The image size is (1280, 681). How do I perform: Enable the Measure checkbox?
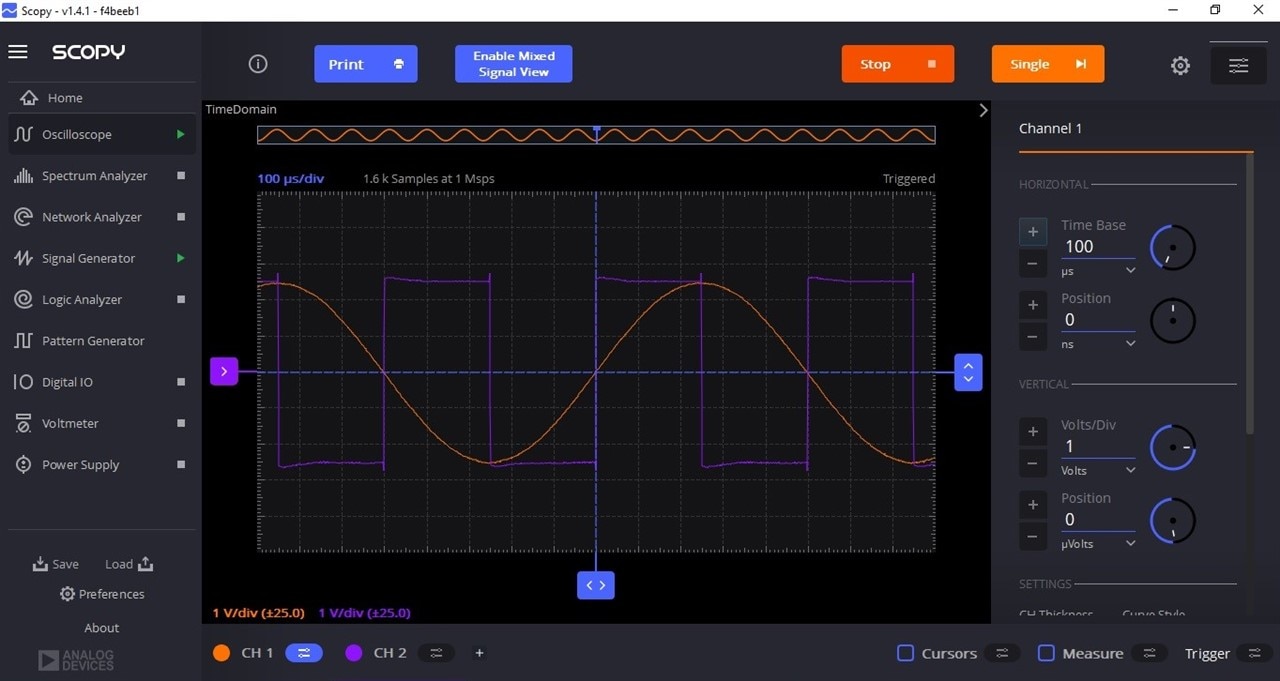1046,653
